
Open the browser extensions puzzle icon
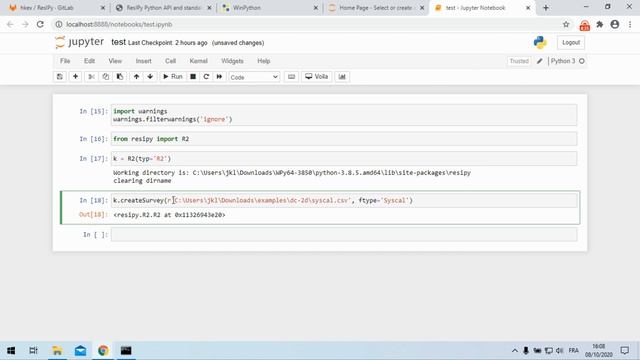pos(600,24)
